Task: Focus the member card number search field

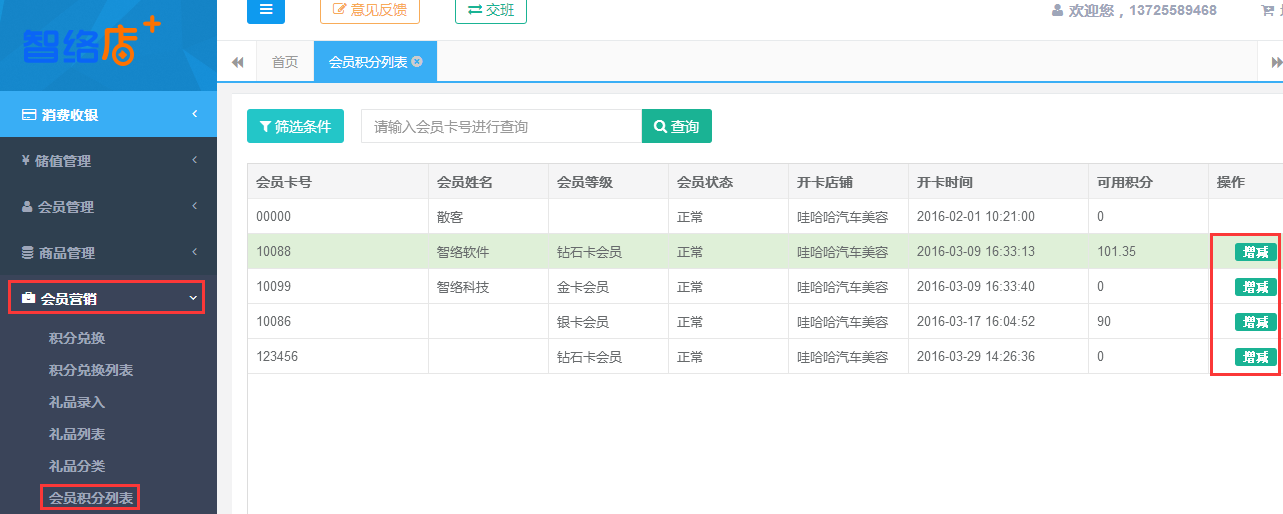Action: [500, 126]
